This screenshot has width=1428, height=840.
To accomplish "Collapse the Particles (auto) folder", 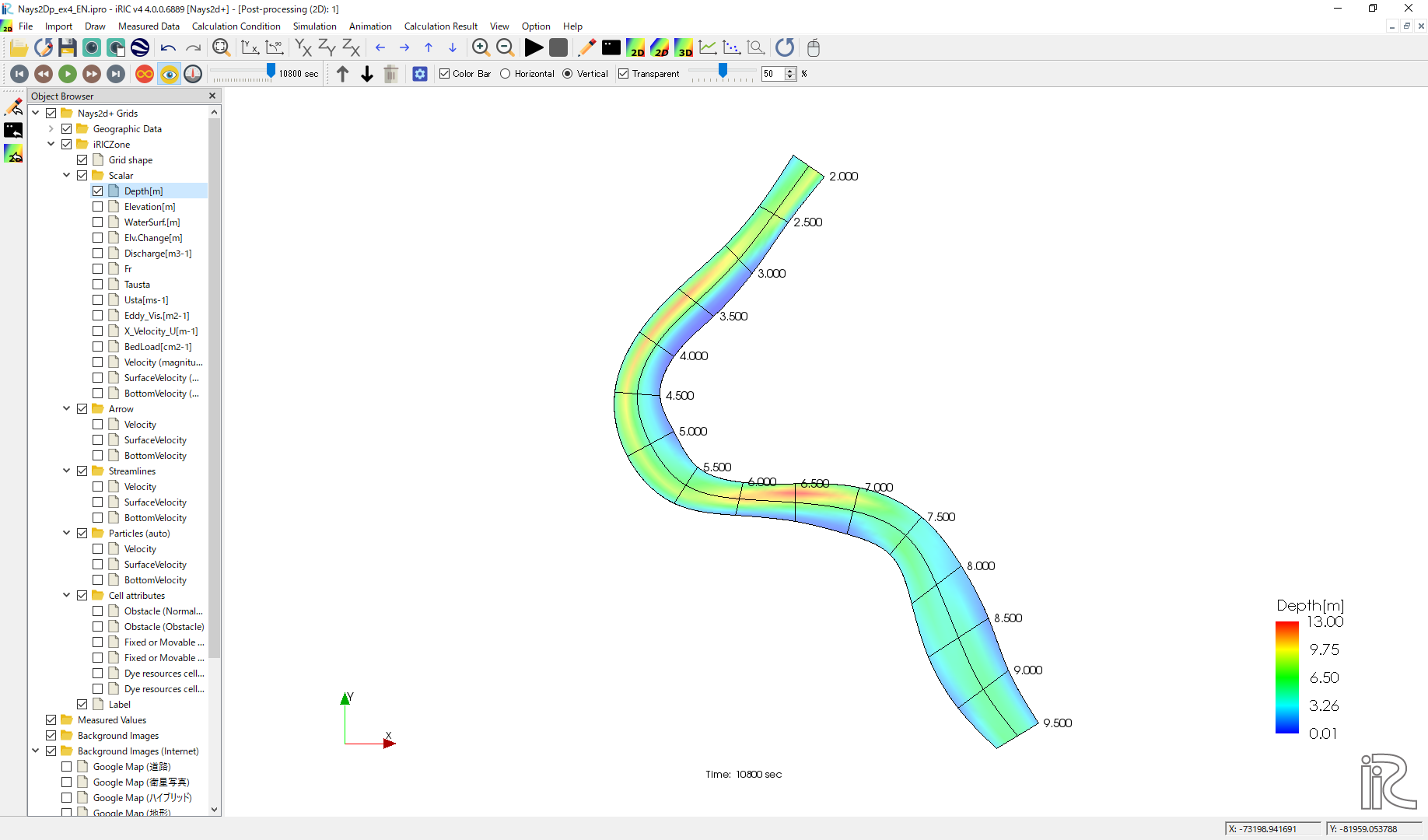I will 67,534.
